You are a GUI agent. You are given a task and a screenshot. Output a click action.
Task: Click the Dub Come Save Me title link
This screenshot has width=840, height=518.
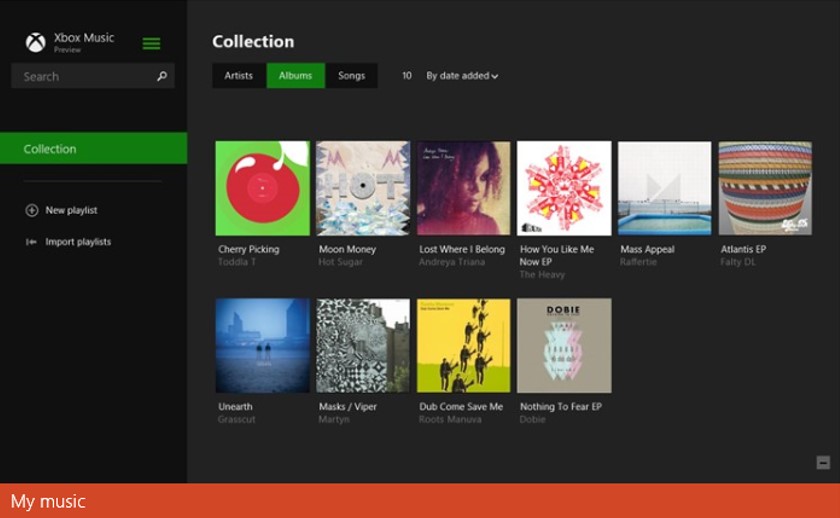point(461,407)
